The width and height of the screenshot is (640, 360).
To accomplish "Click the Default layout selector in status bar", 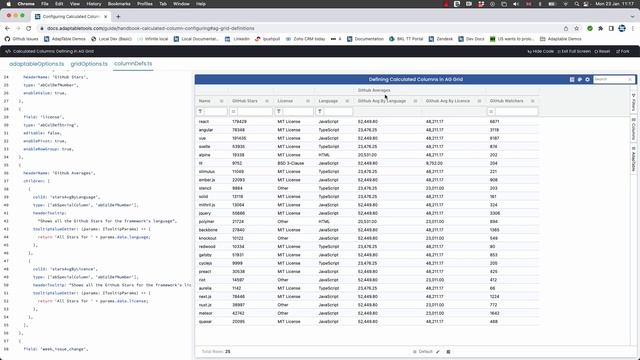I will coord(423,352).
